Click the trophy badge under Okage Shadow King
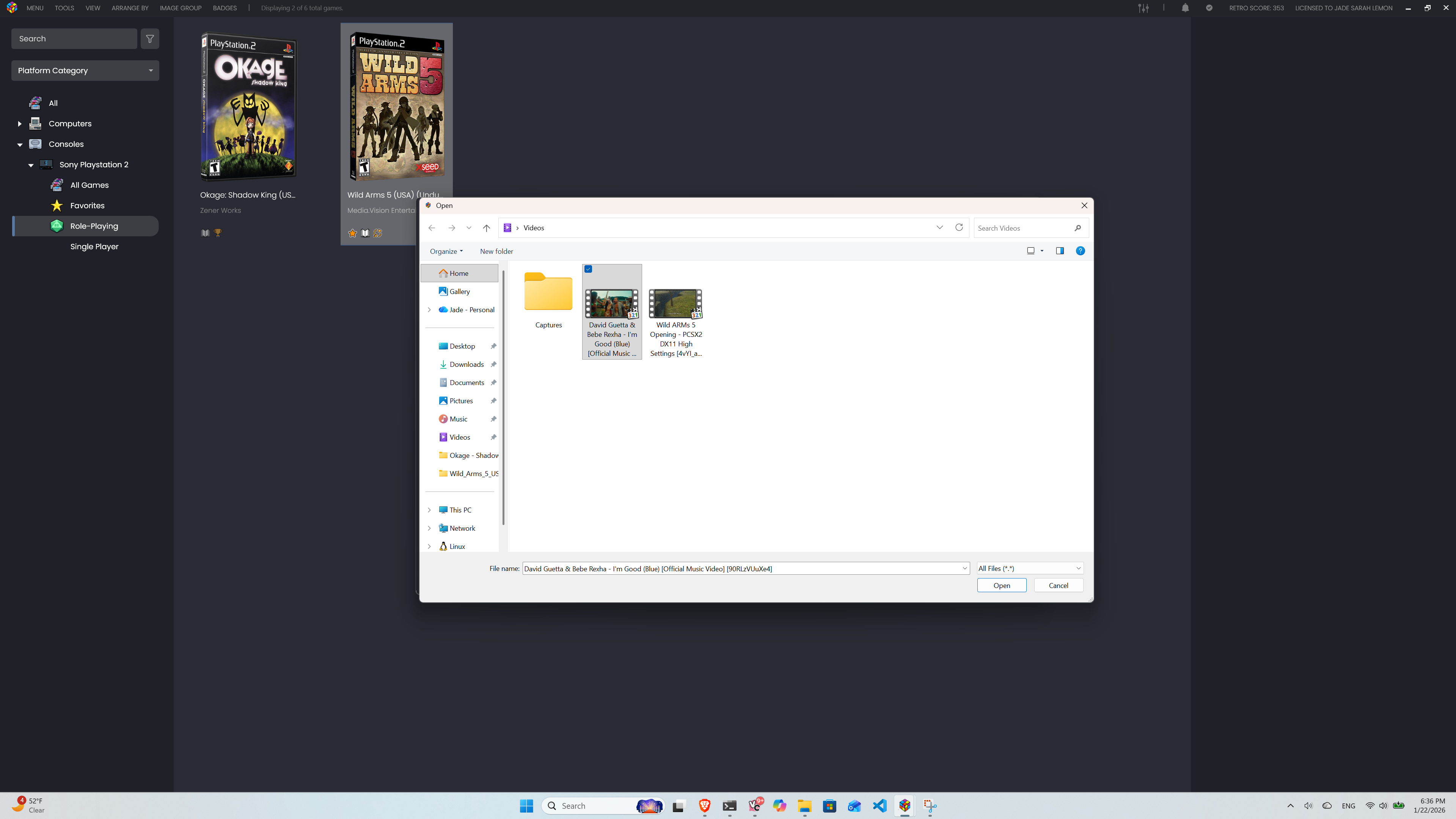The width and height of the screenshot is (1456, 819). pyautogui.click(x=218, y=233)
